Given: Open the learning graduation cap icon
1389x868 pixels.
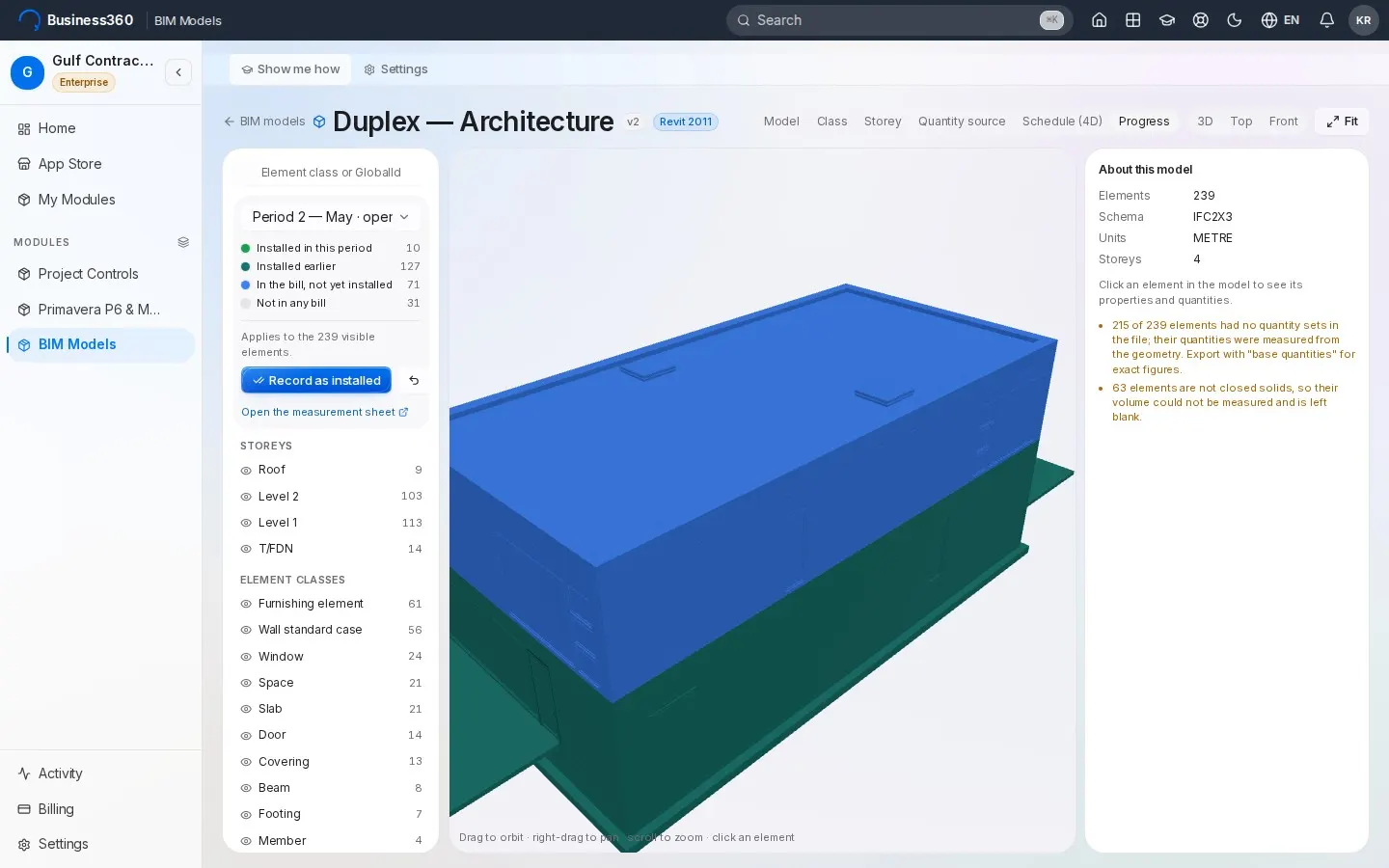Looking at the screenshot, I should click(x=1167, y=20).
